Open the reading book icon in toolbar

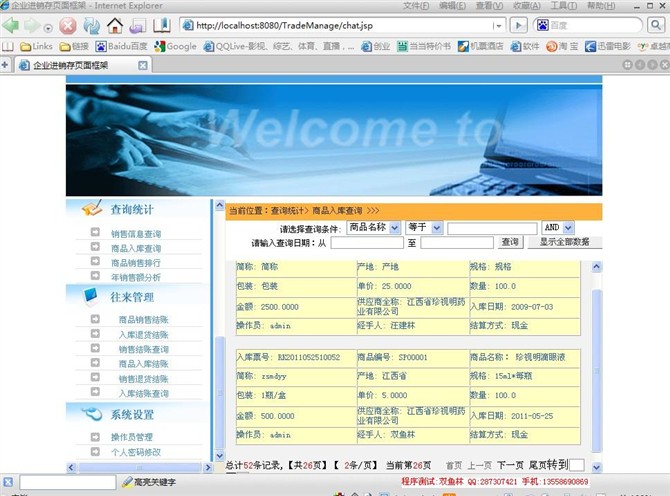pyautogui.click(x=162, y=26)
